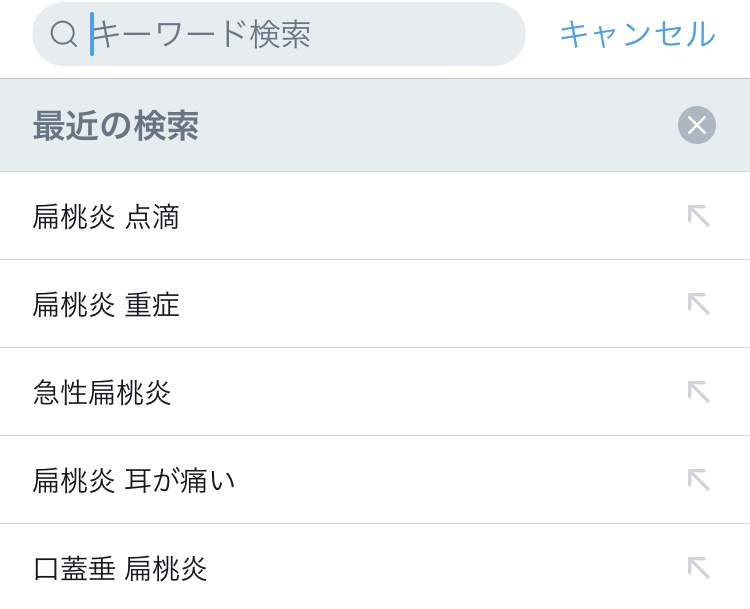Image resolution: width=750 pixels, height=609 pixels.
Task: Tap the arrow icon beside 口蓋垂 扁桃炎
Action: 698,568
